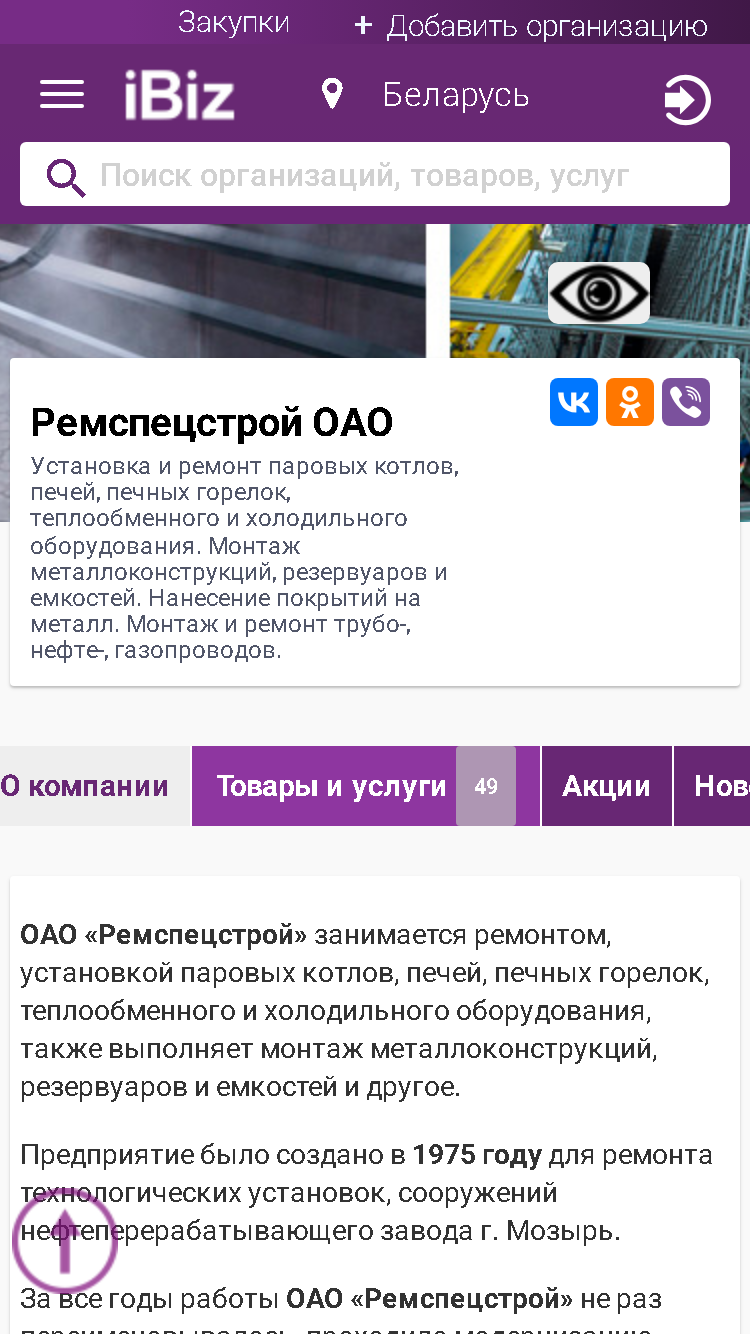Open the VK social page

574,402
